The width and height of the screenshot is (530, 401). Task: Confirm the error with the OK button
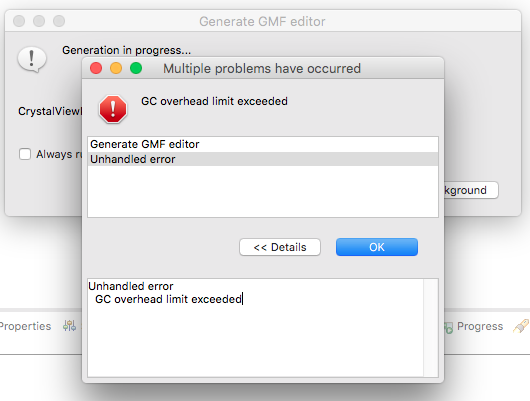point(377,247)
